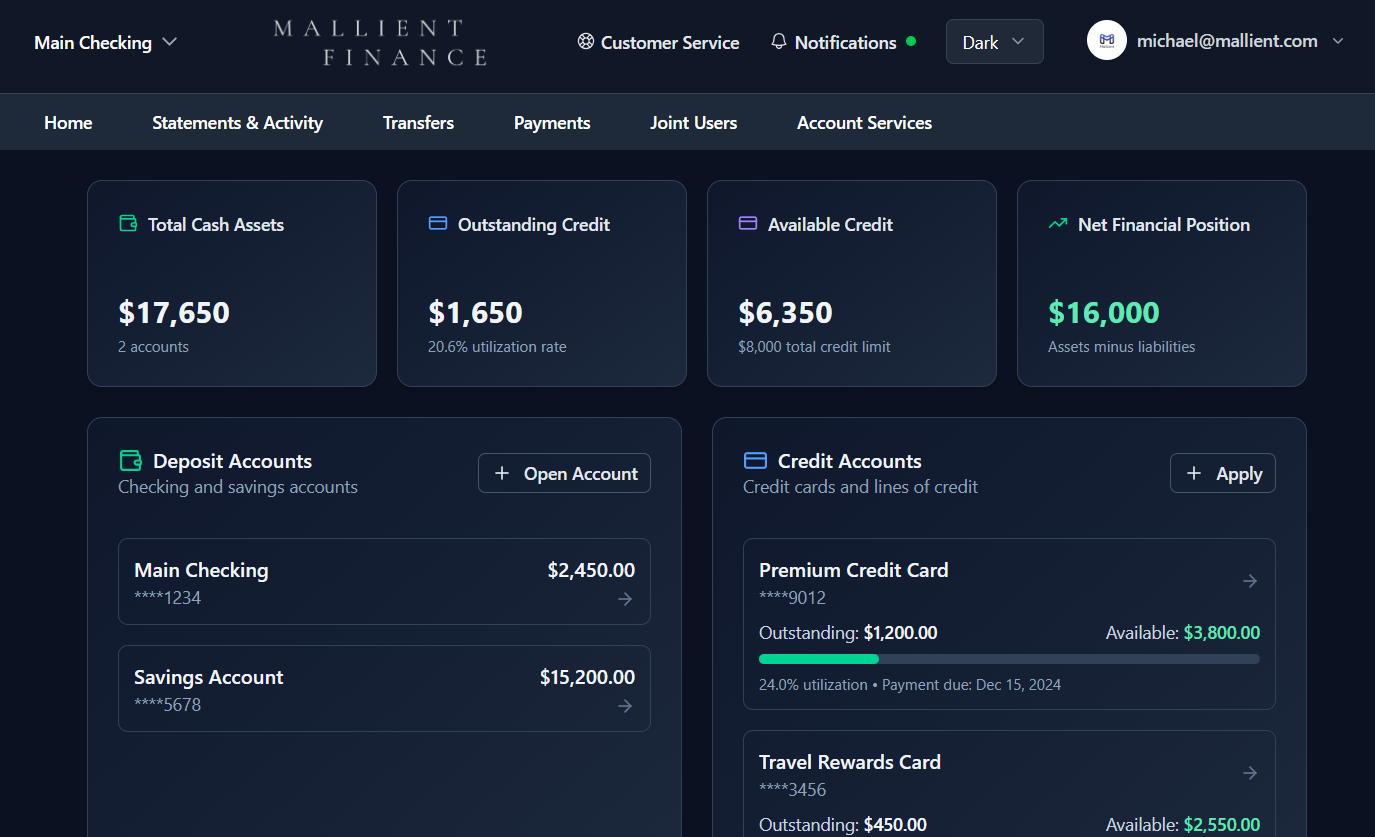Click the card icon next to Outstanding Credit
The height and width of the screenshot is (837, 1375).
click(x=437, y=224)
